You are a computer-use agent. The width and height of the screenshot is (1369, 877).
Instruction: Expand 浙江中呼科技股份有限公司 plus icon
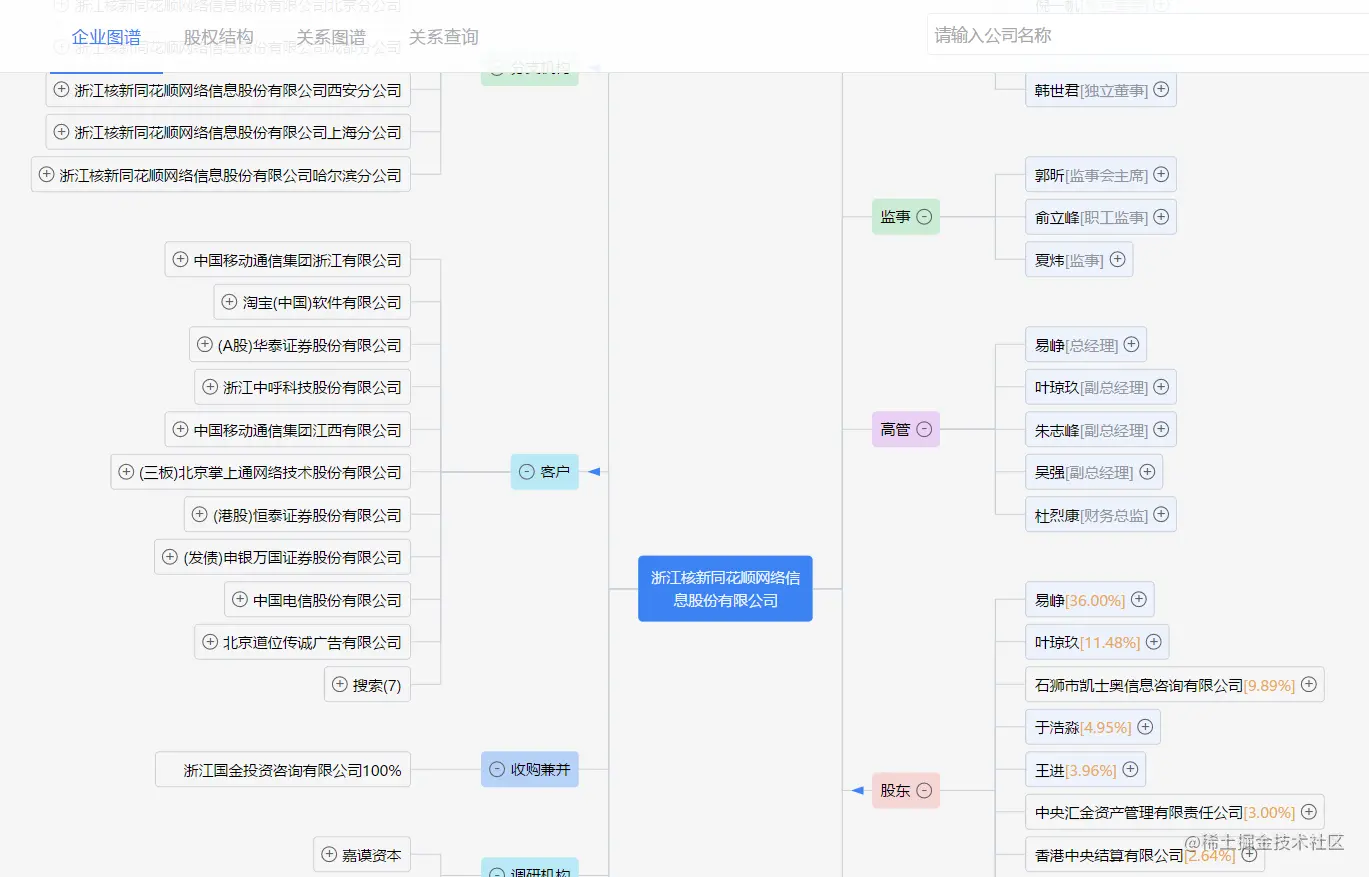[210, 387]
